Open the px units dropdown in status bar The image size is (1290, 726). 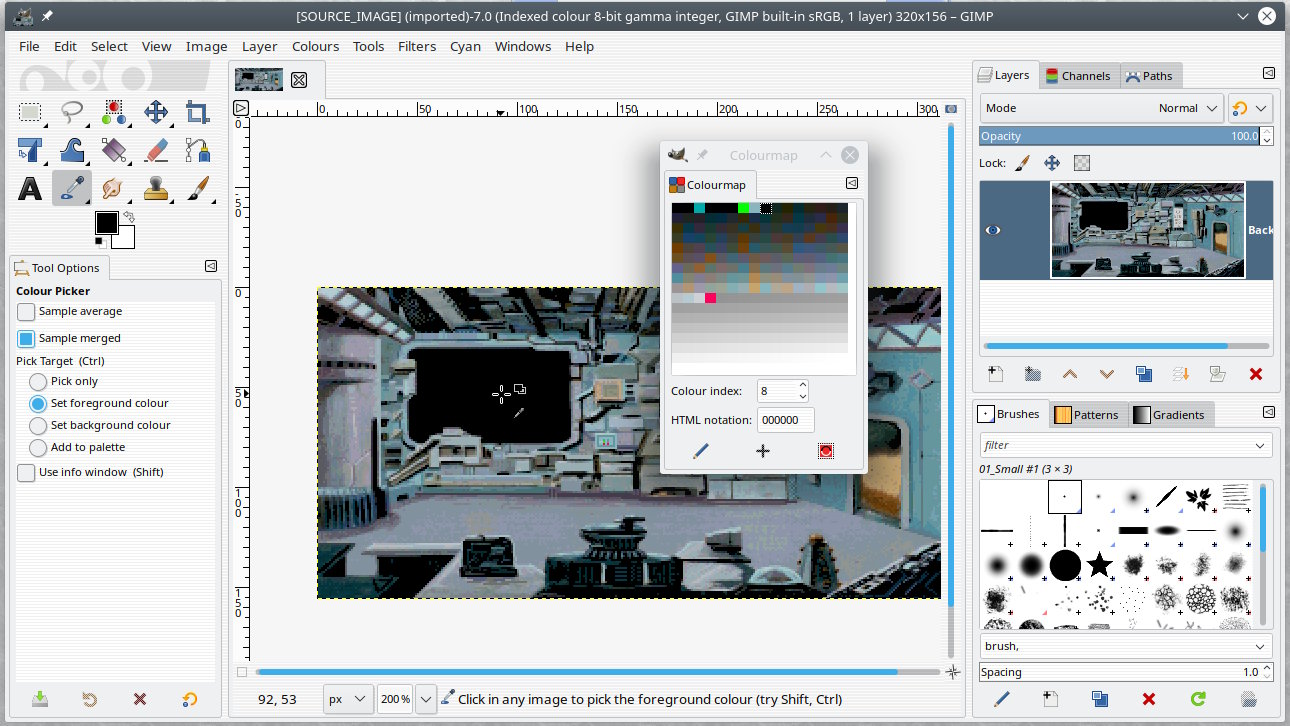(349, 699)
